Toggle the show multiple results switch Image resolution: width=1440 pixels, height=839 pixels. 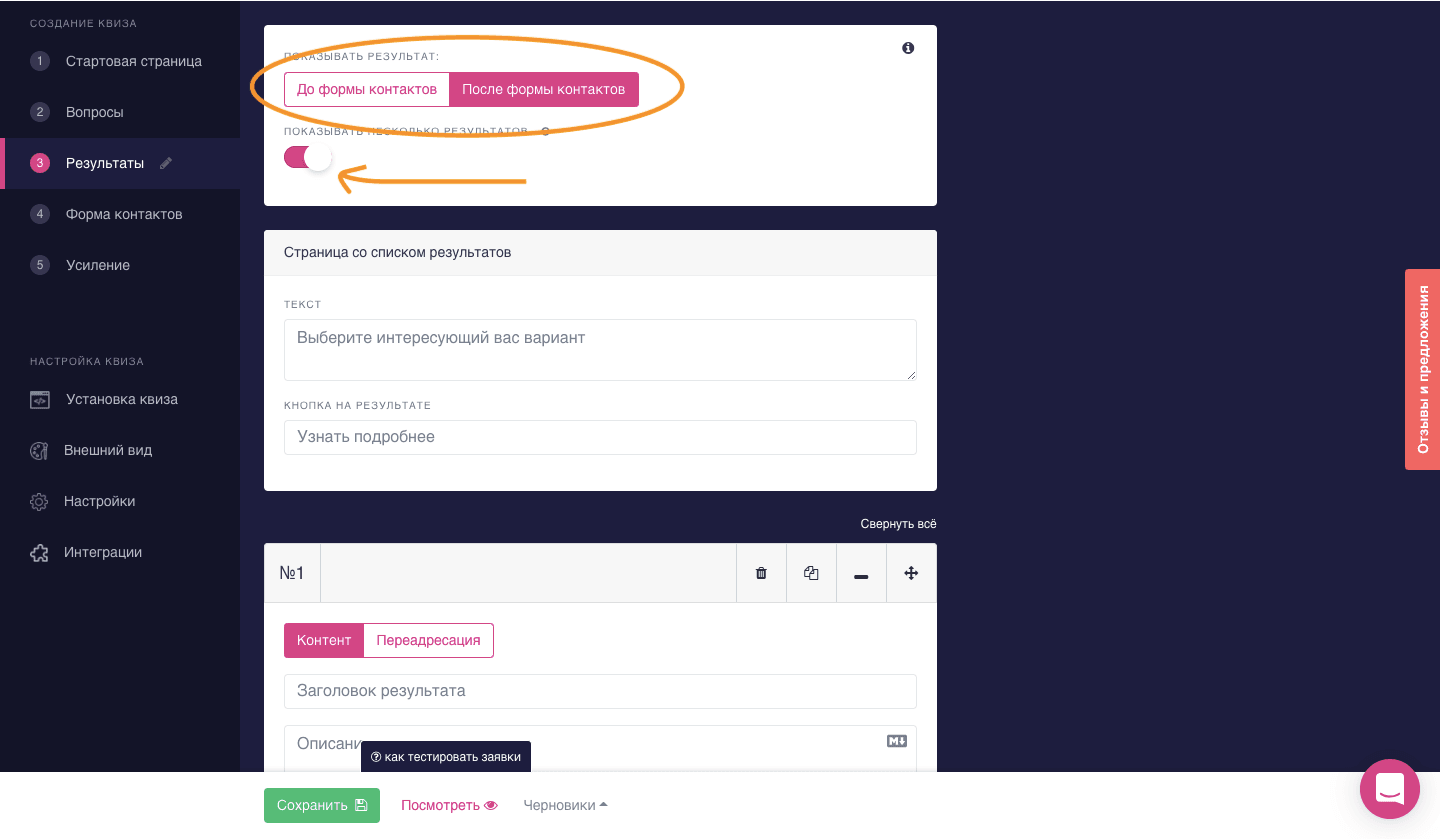click(x=307, y=158)
